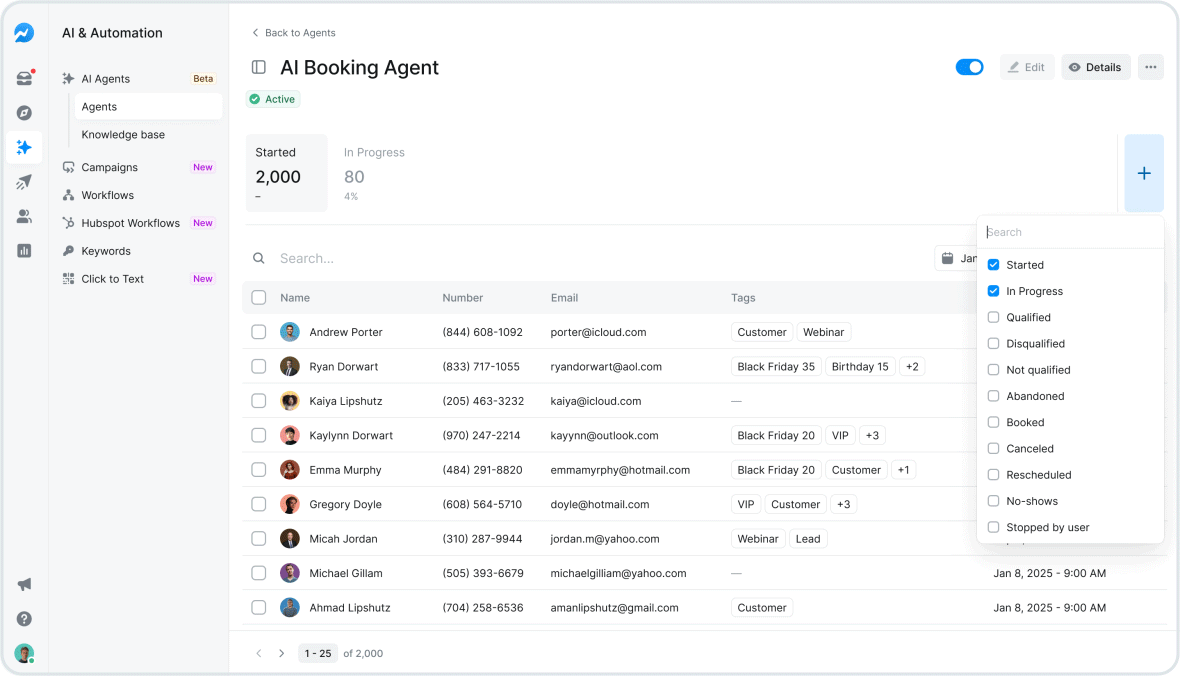Screen dimensions: 1180x676
Task: Open the Help question-mark icon
Action: point(24,619)
